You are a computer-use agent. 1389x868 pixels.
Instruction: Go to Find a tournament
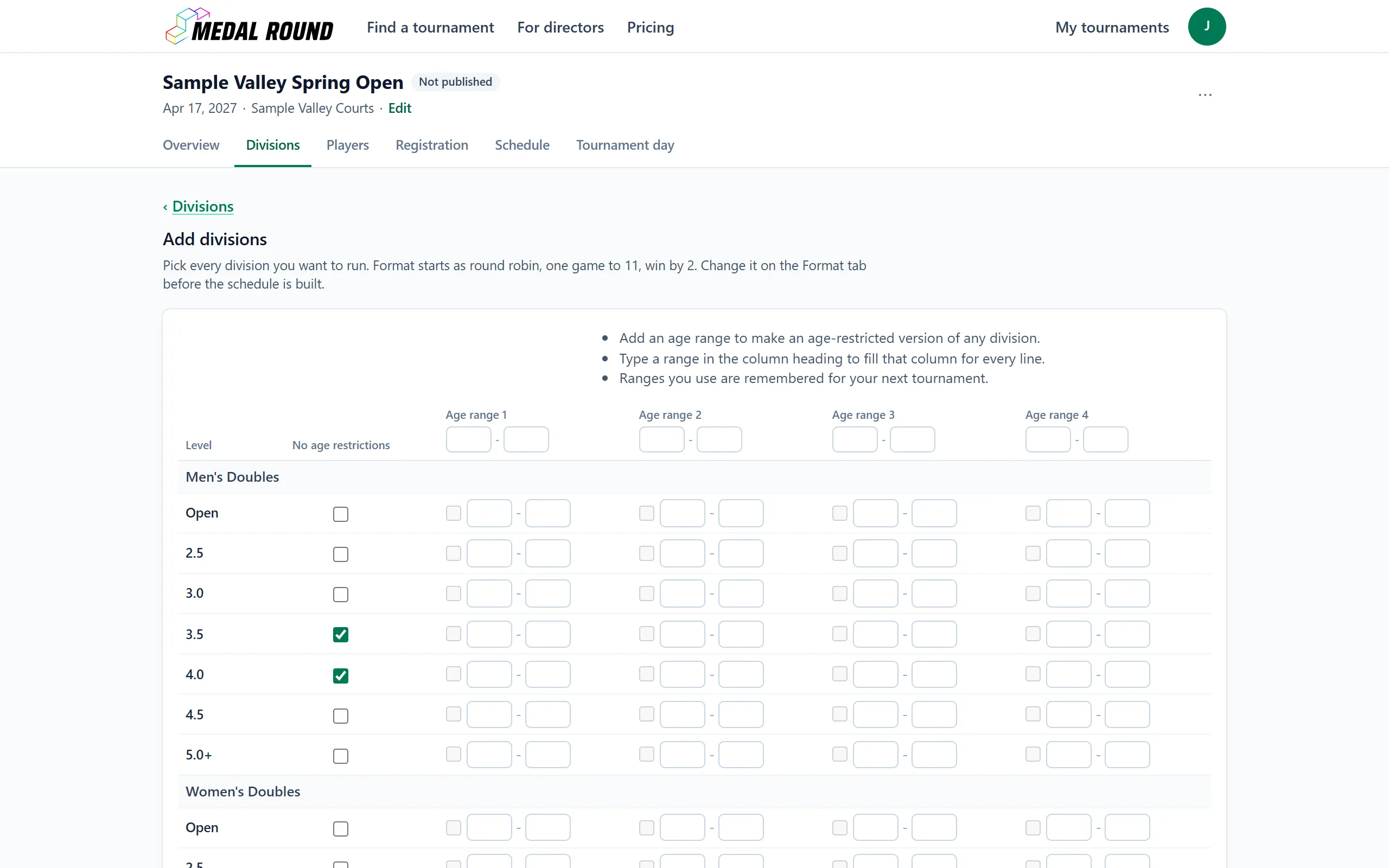(x=430, y=27)
